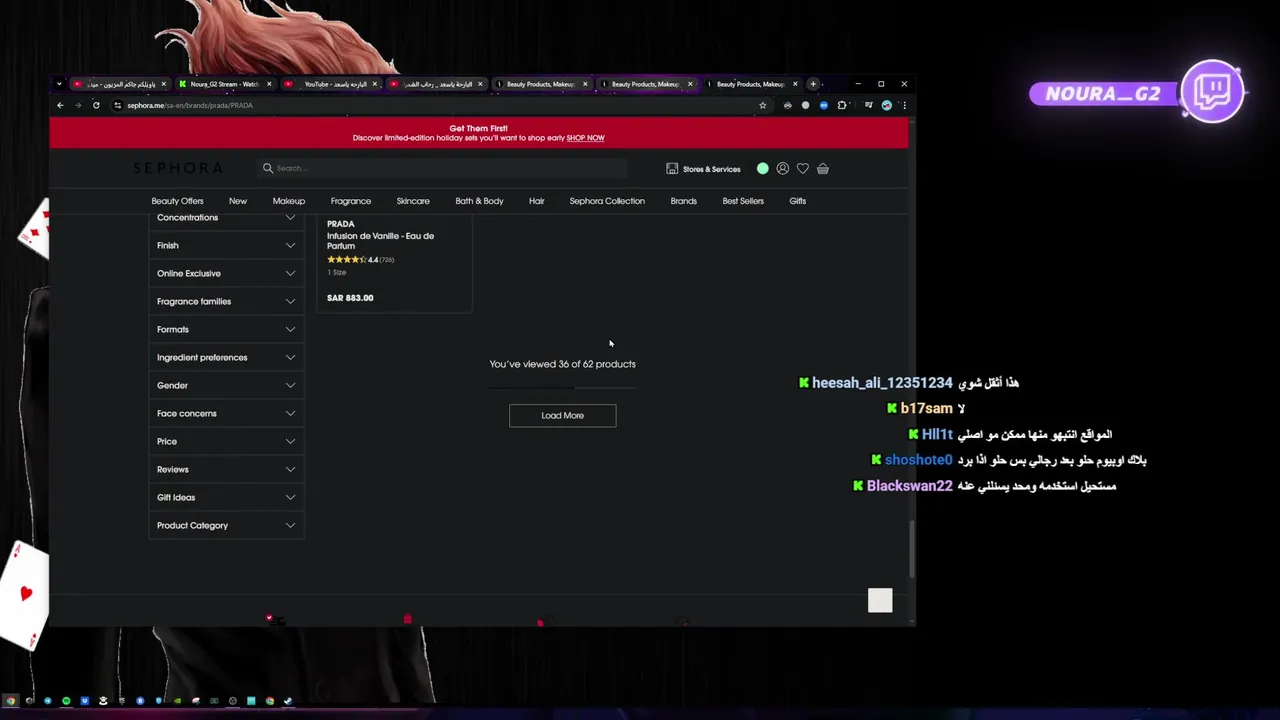Screen dimensions: 1280x720
Task: Open Dropbox from the taskbar
Action: (x=84, y=701)
